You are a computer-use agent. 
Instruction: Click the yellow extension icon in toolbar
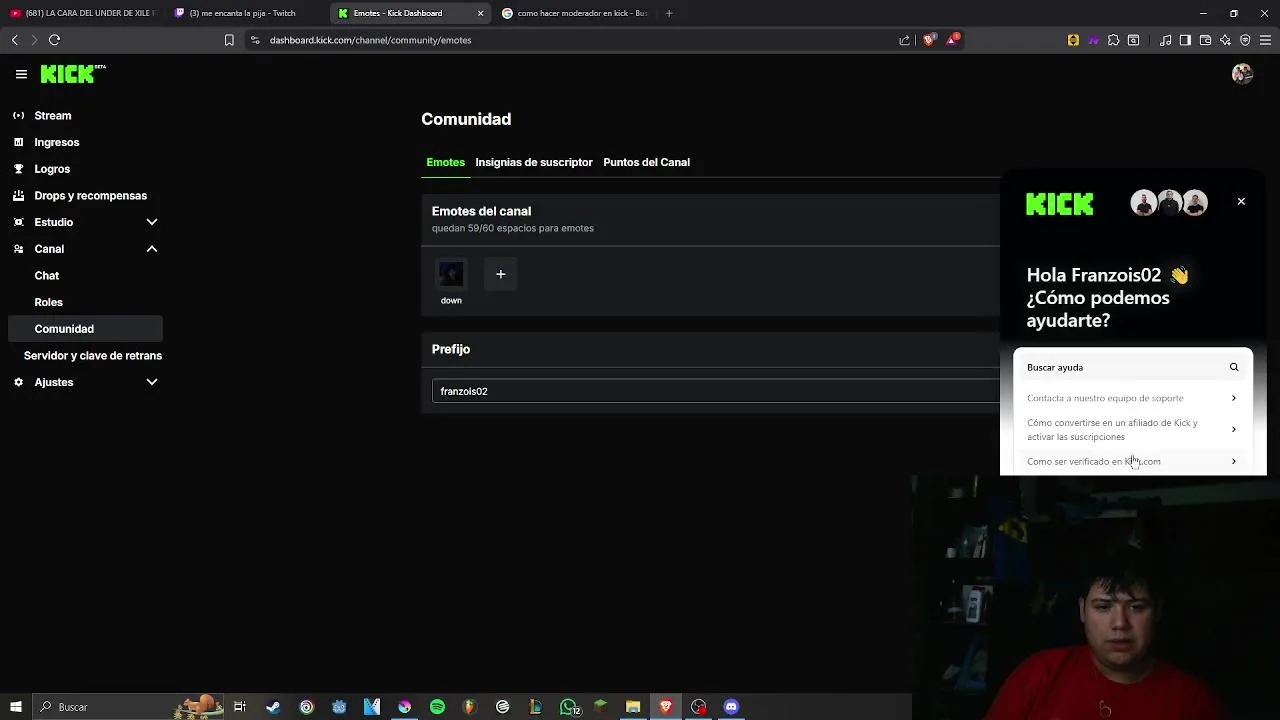tap(1073, 40)
